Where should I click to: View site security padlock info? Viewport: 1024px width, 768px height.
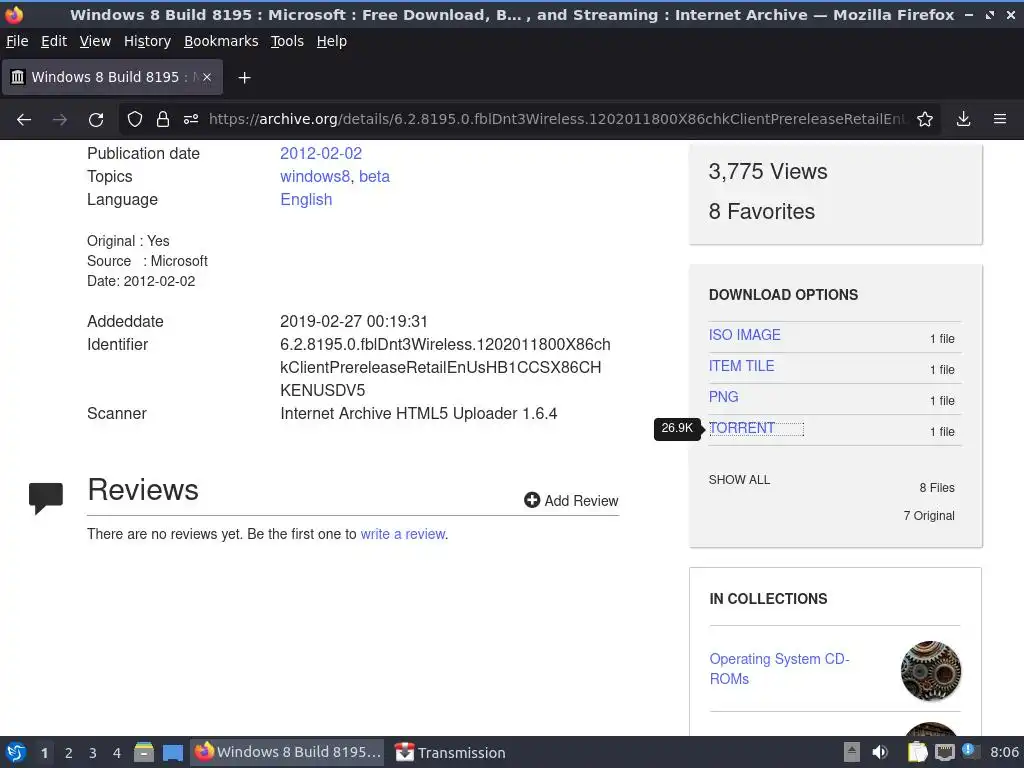point(163,120)
